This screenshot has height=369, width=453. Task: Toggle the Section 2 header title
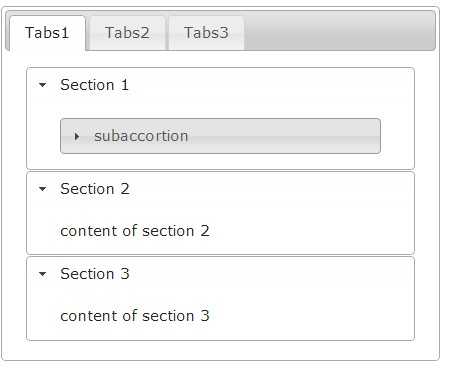(x=95, y=189)
